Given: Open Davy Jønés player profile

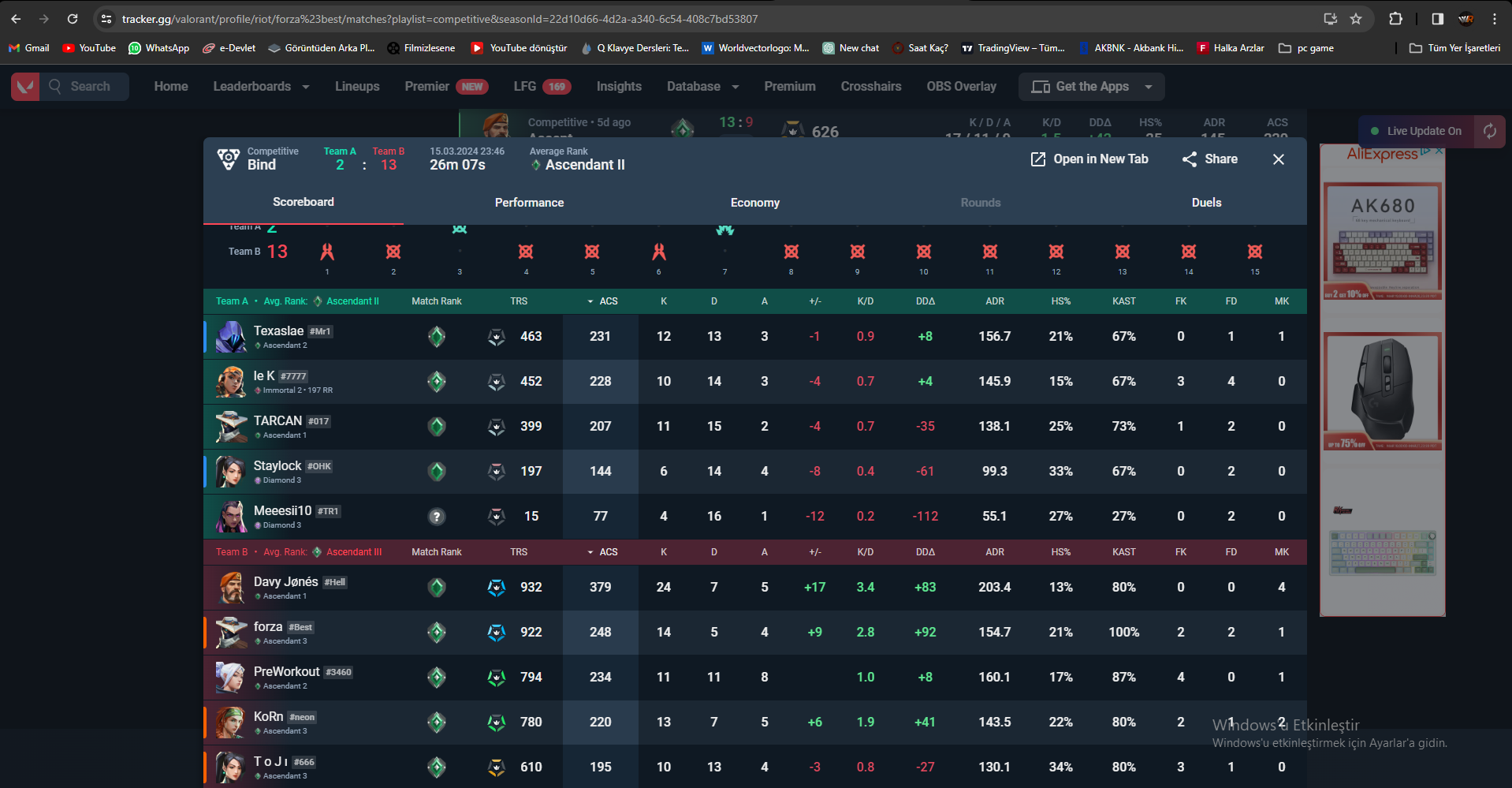Looking at the screenshot, I should 286,582.
